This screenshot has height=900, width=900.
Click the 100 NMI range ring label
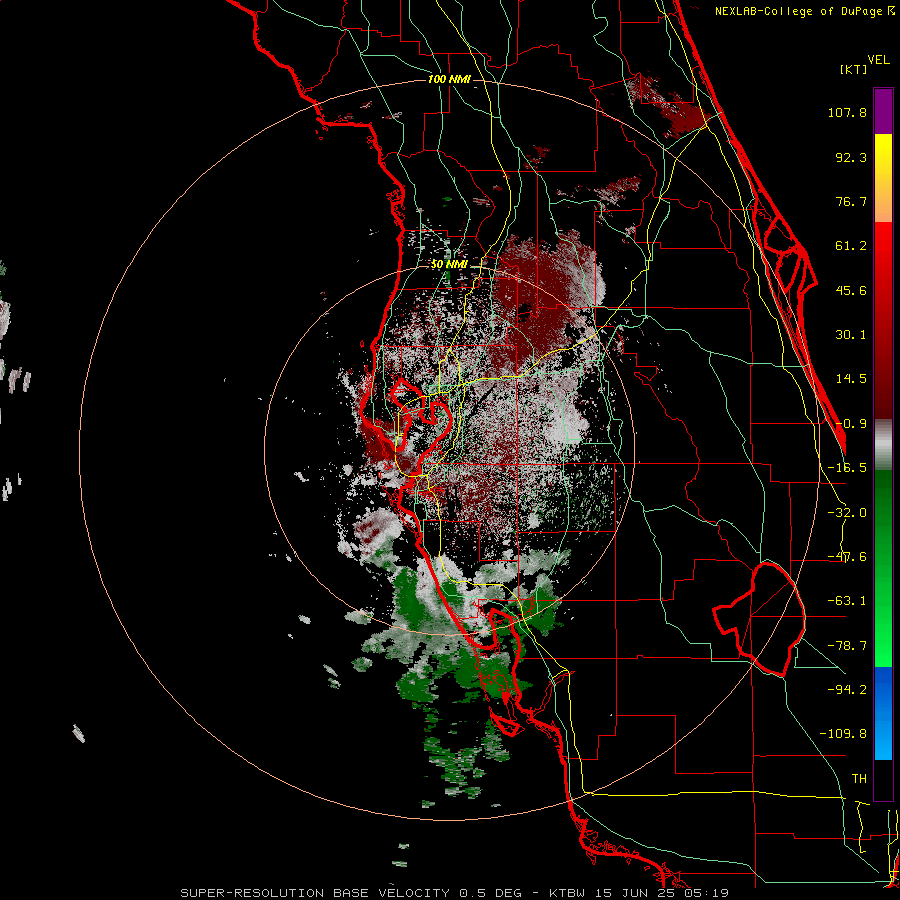click(x=449, y=79)
